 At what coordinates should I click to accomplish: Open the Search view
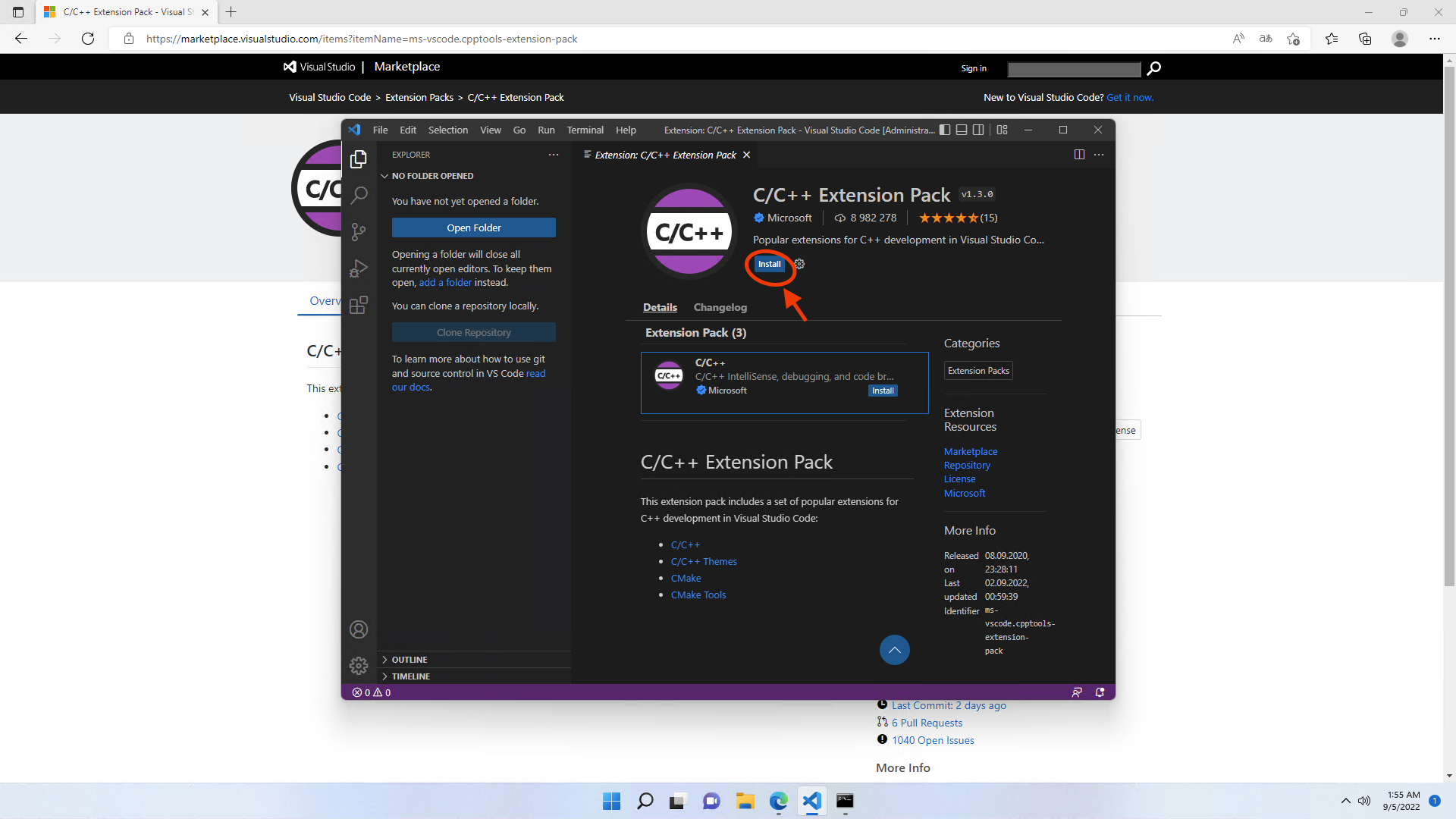(358, 195)
